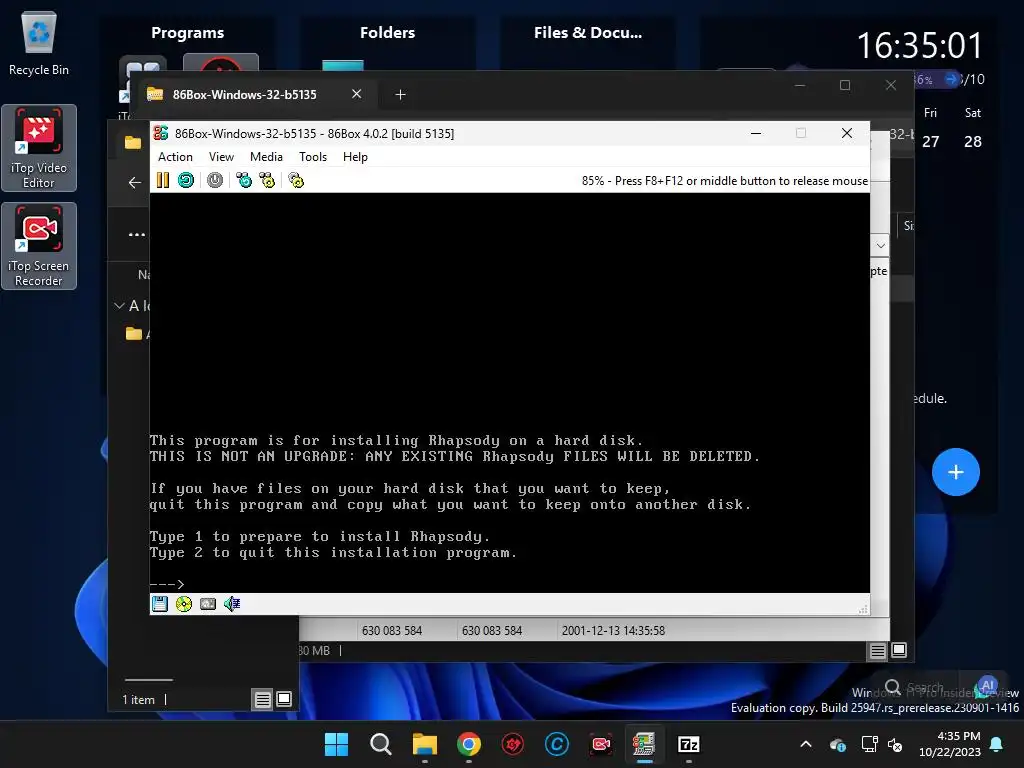Open the three-dots more options in Explorer
This screenshot has height=768, width=1024.
136,234
